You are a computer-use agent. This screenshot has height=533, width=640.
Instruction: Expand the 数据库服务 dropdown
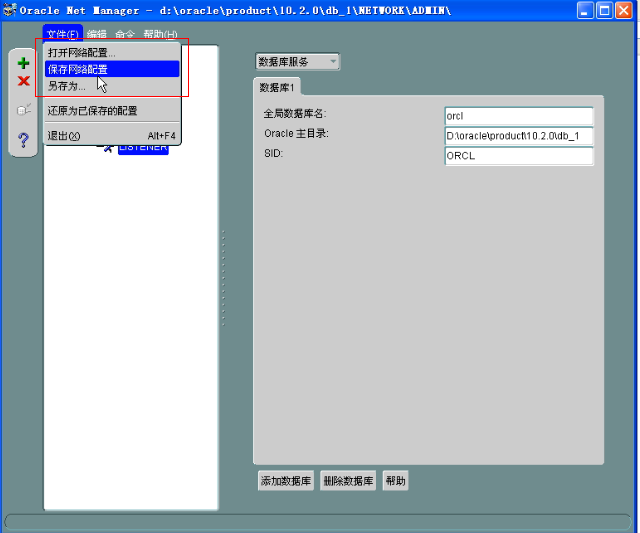(x=298, y=62)
